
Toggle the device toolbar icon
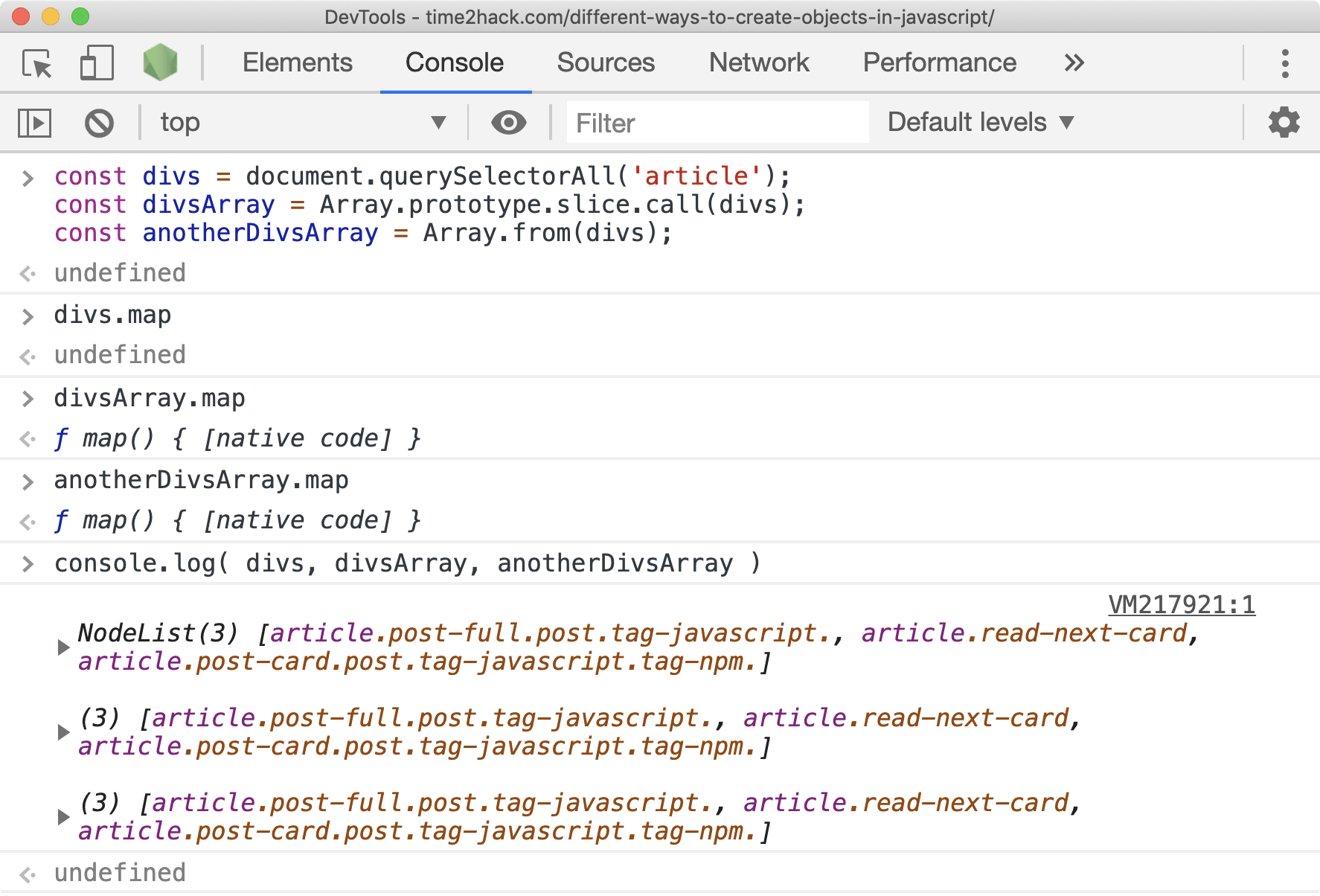(97, 63)
